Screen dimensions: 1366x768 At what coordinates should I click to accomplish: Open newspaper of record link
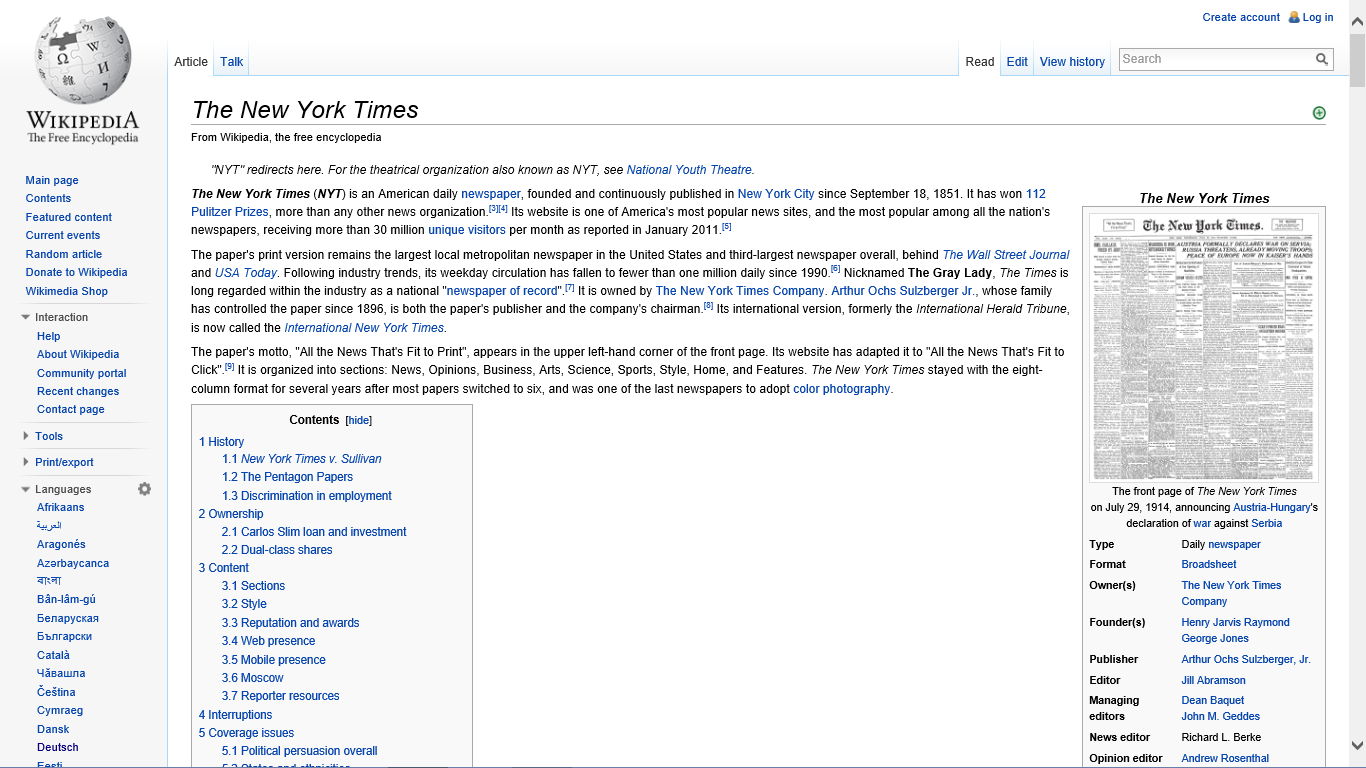[x=502, y=291]
